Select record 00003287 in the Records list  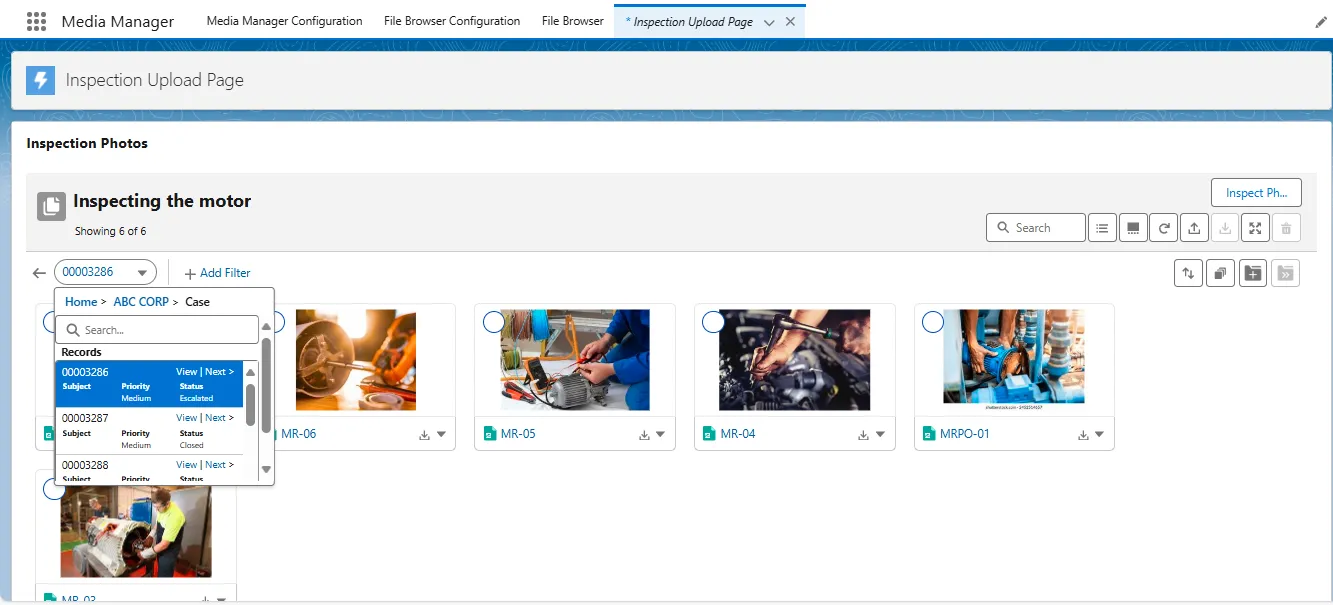[149, 431]
